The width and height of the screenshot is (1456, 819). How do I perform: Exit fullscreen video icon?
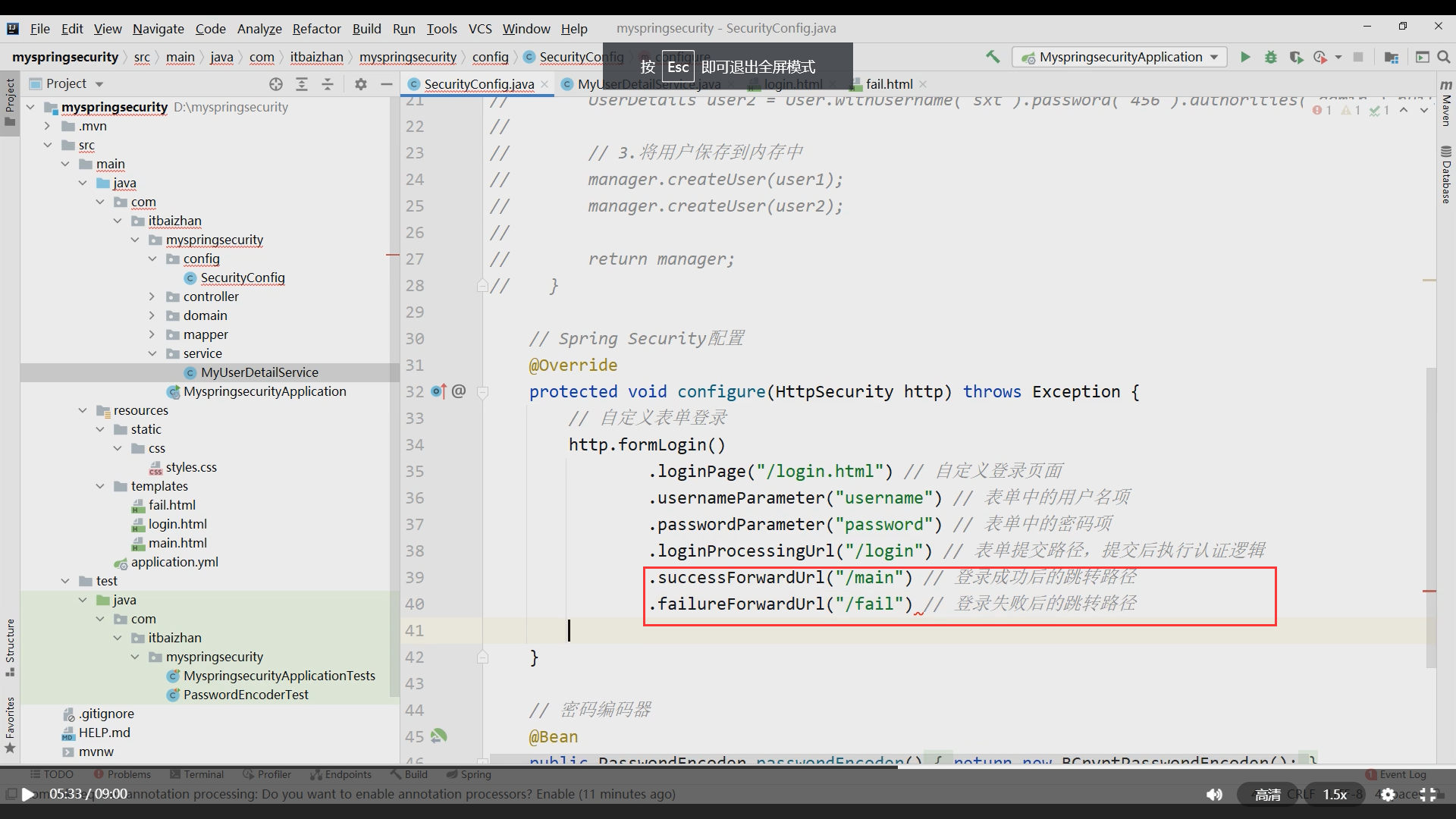tap(1428, 794)
